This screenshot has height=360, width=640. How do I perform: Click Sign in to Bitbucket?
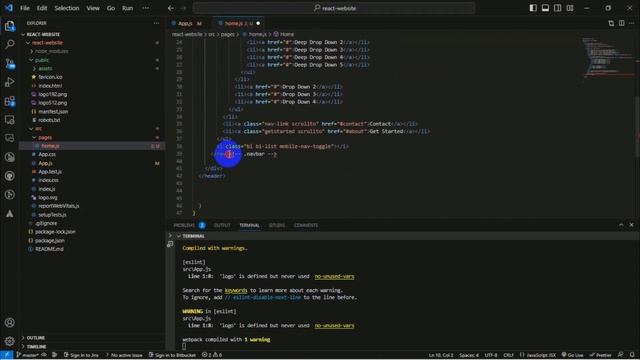pos(172,355)
